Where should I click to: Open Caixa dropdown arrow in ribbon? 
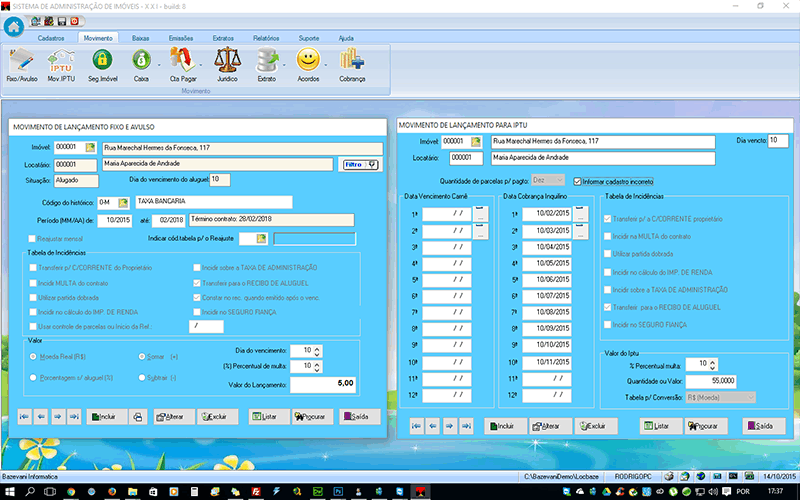pos(159,65)
